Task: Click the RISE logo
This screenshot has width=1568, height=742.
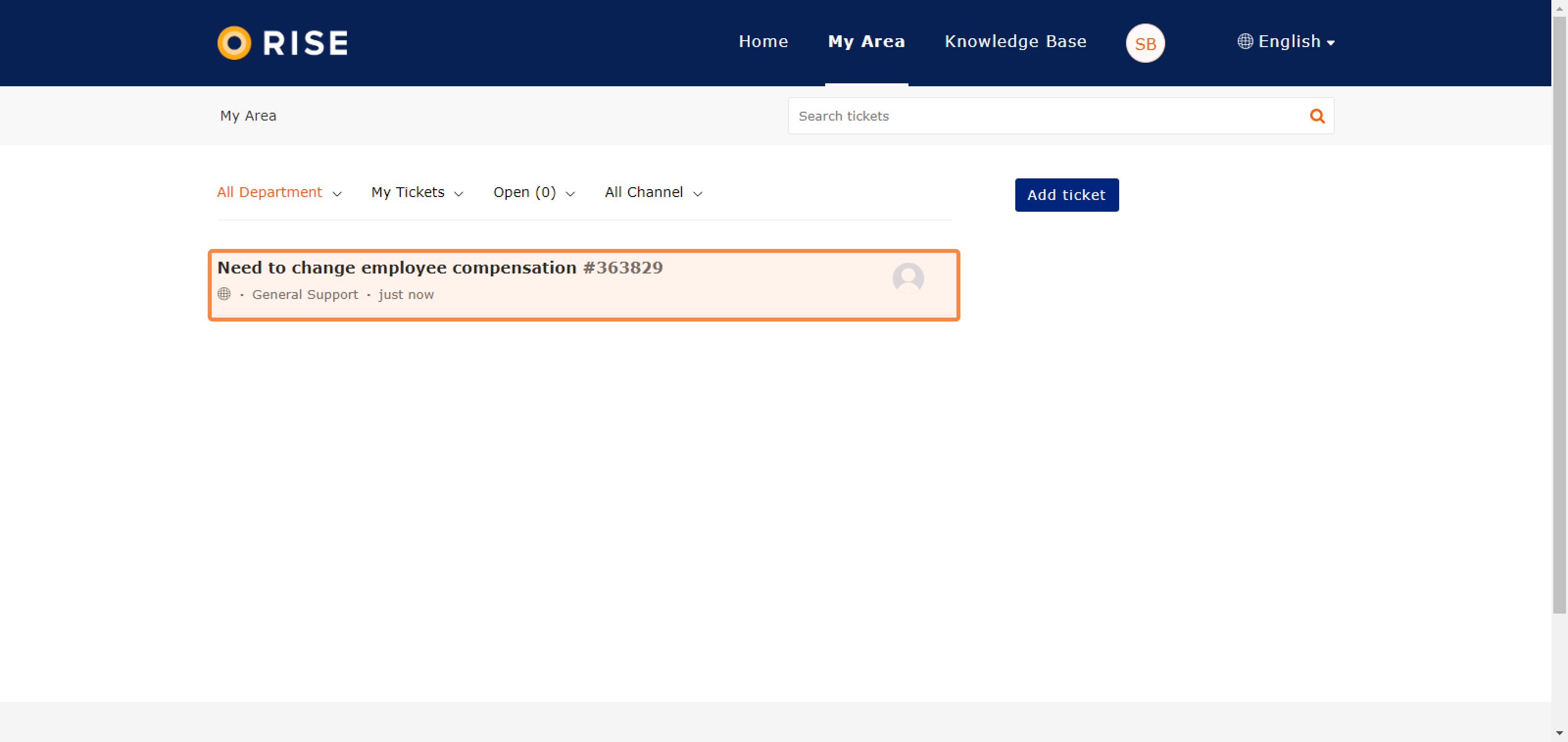Action: [282, 43]
